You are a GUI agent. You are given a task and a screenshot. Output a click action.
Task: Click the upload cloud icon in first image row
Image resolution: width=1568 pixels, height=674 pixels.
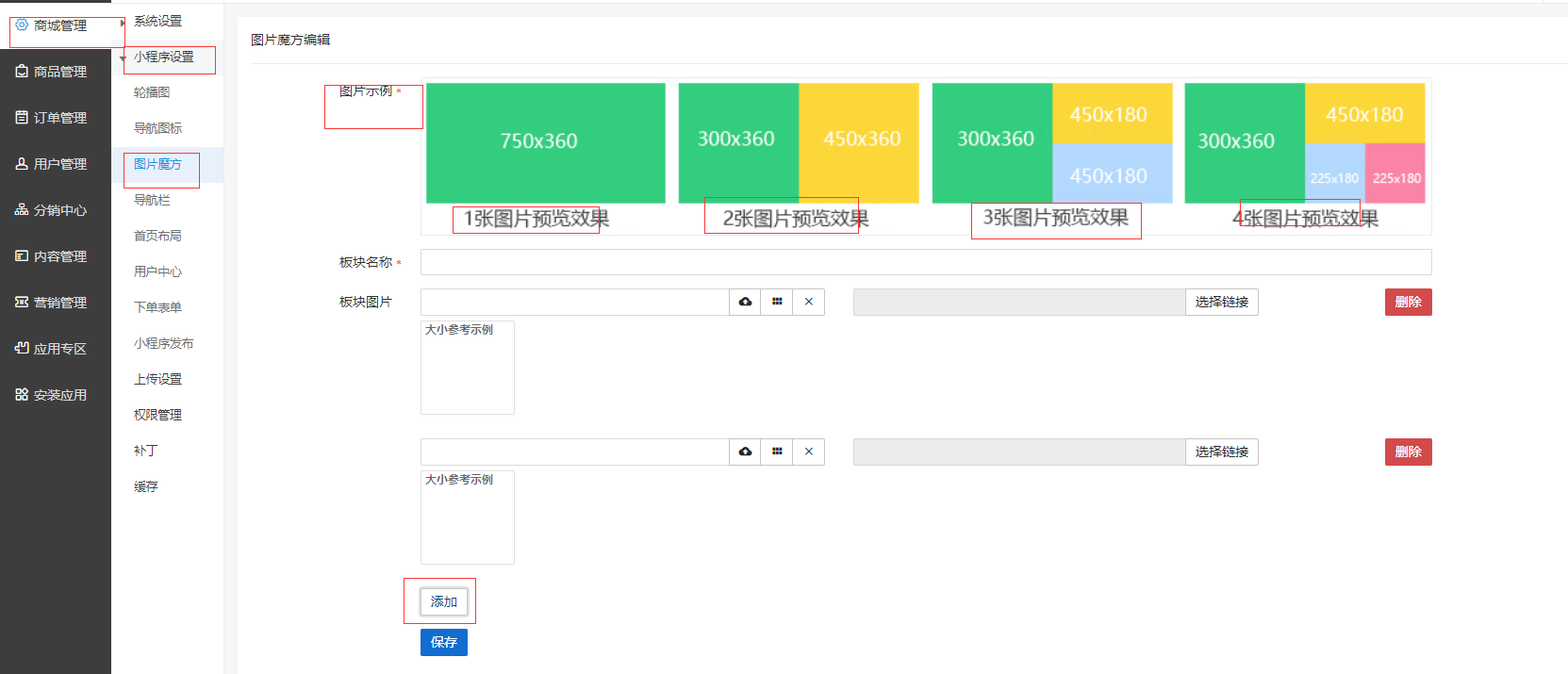(x=745, y=302)
